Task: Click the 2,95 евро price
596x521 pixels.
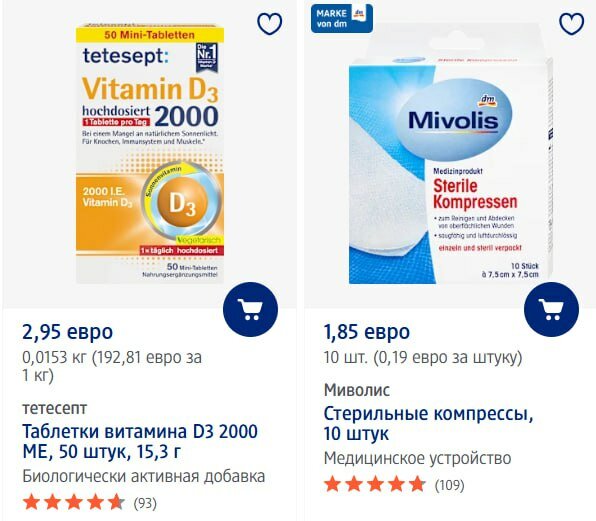Action: tap(67, 332)
